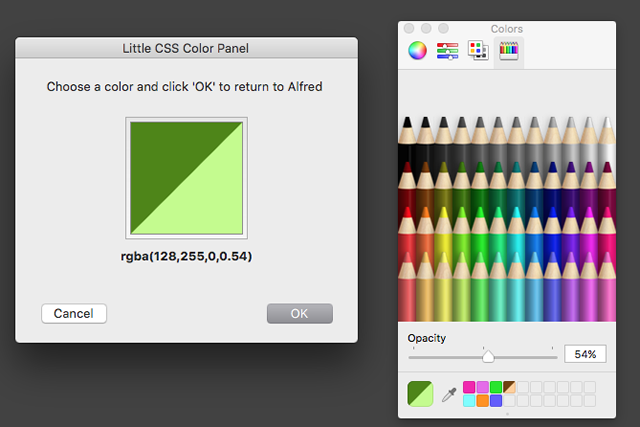Choose the brown half-transparent saved swatch
Screen dimensions: 640x427
coord(508,387)
